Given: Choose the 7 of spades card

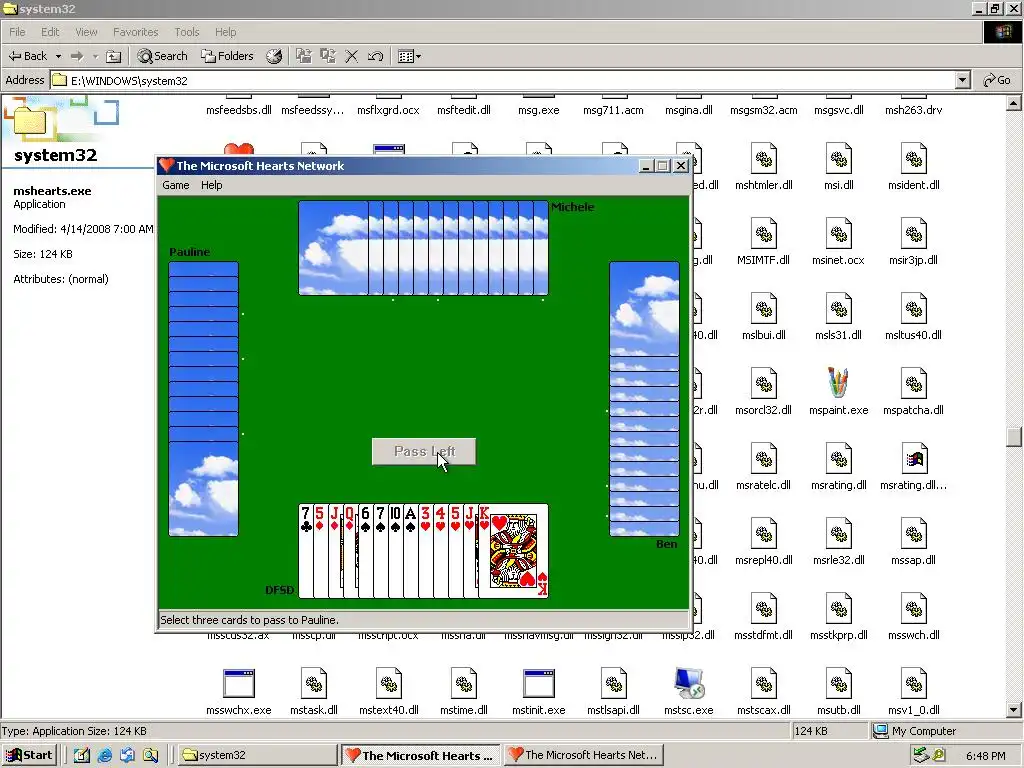Looking at the screenshot, I should coord(381,551).
